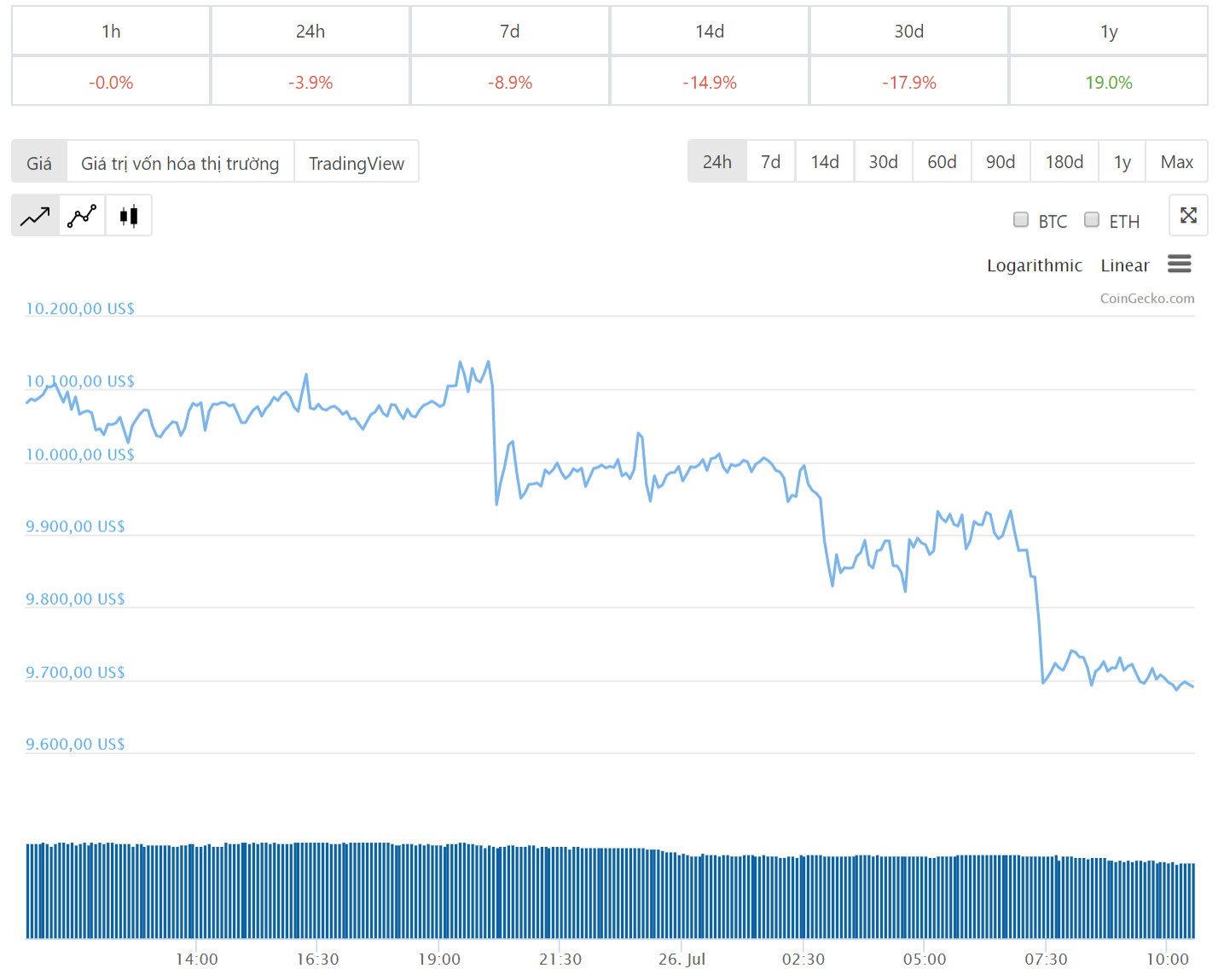Switch chart scale to Linear
Screen dimensions: 1224x980
pos(1125,265)
